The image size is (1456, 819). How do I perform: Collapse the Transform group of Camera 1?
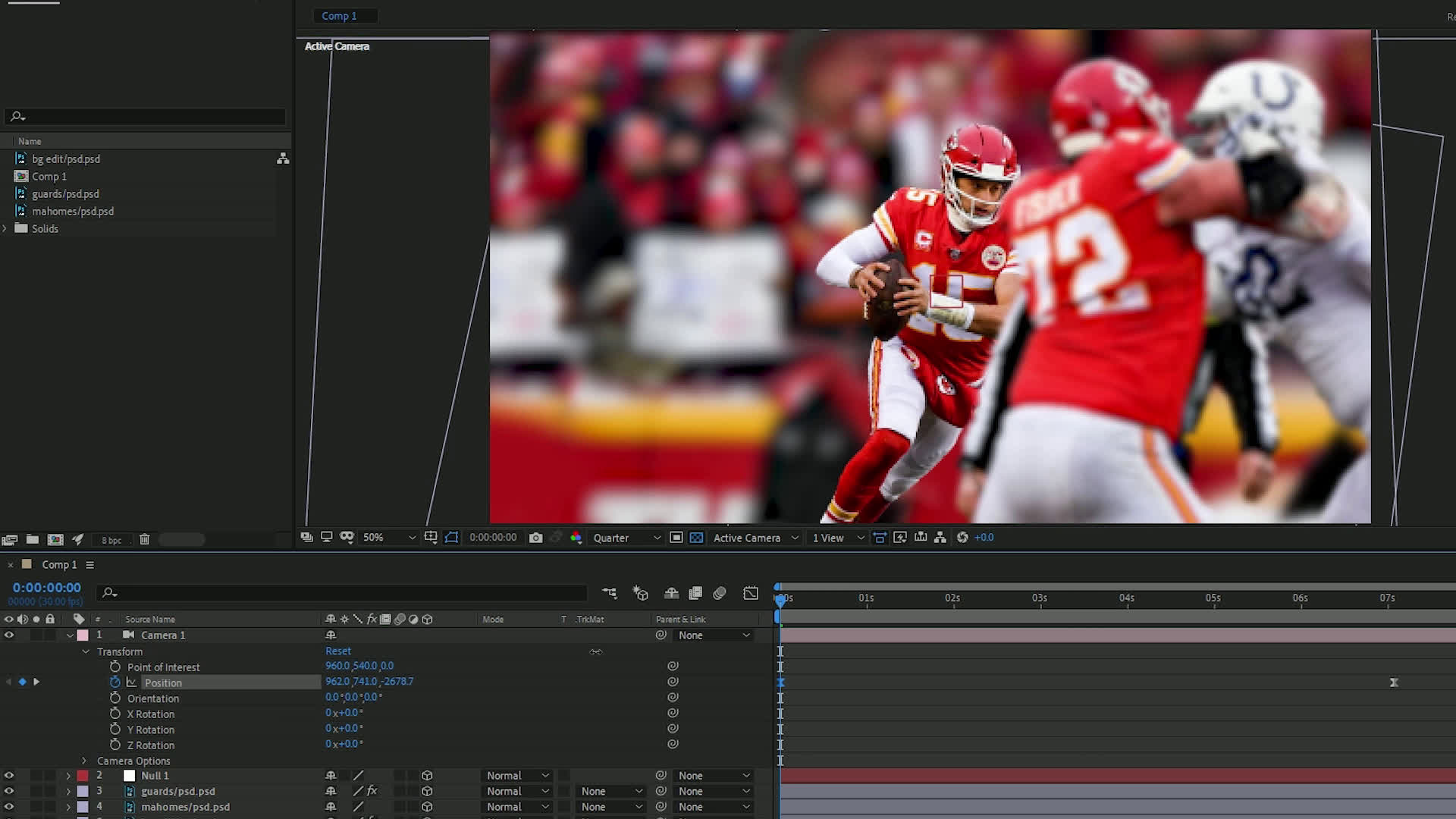point(86,651)
